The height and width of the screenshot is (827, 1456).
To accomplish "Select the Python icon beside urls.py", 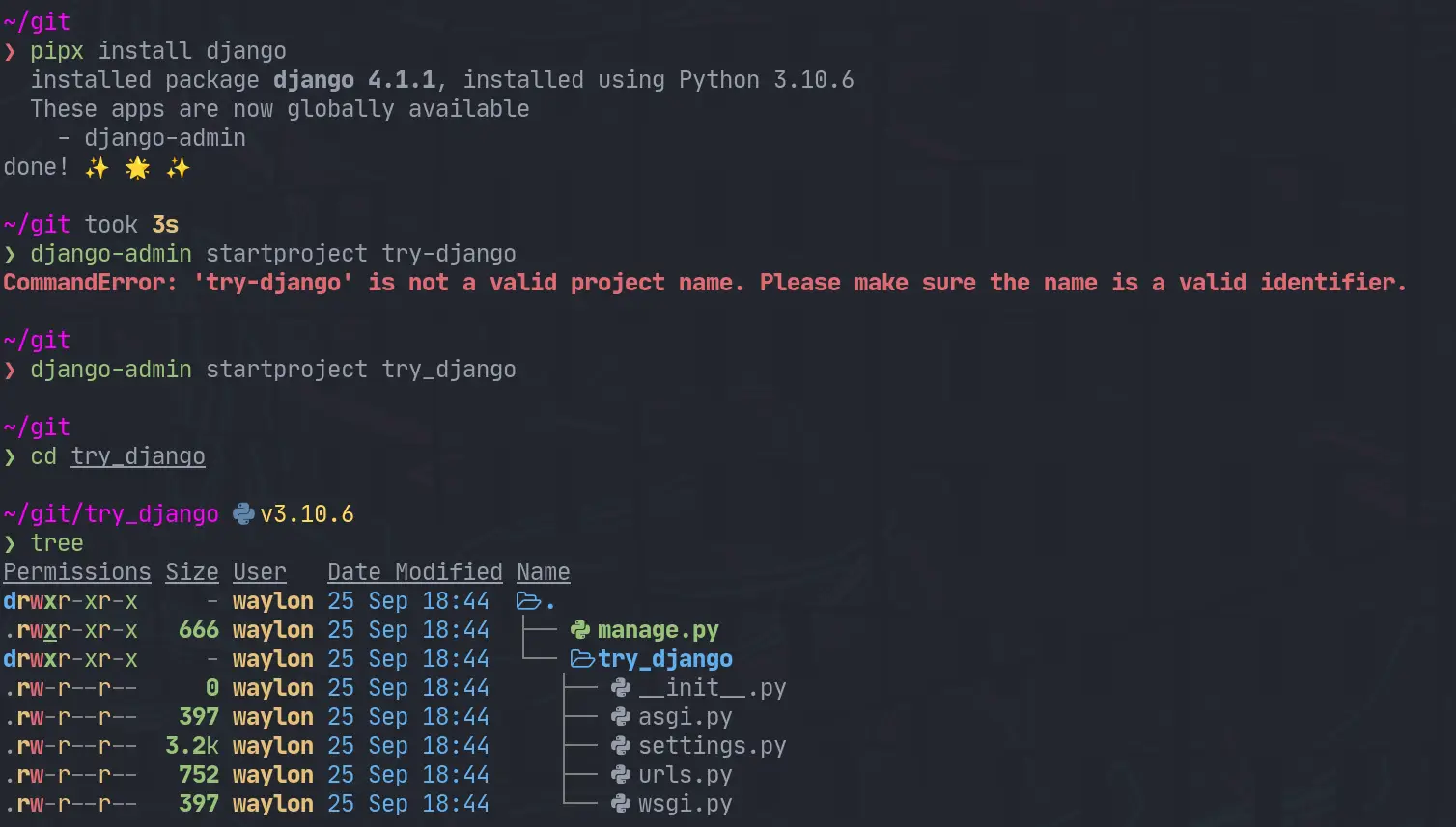I will [x=621, y=775].
